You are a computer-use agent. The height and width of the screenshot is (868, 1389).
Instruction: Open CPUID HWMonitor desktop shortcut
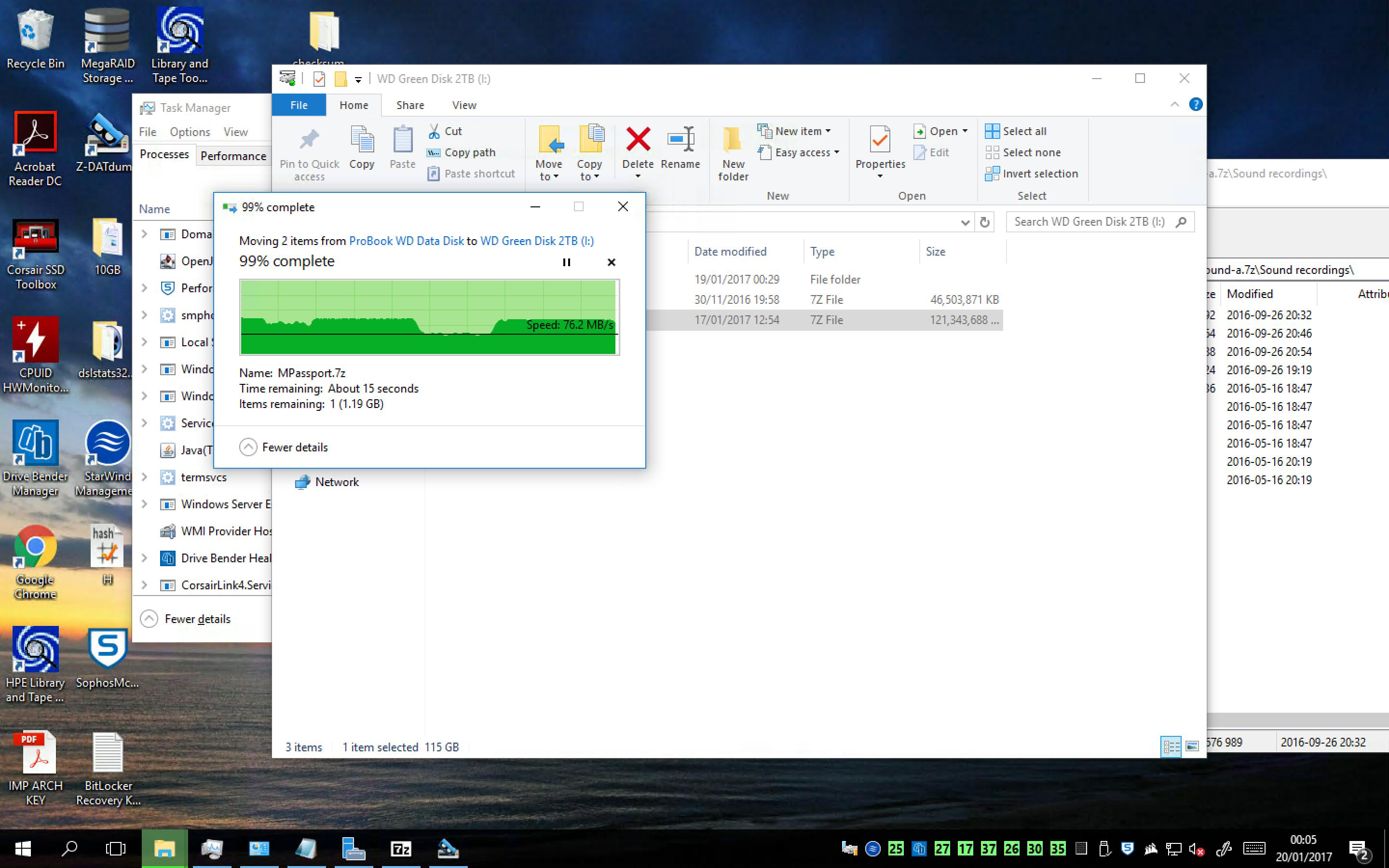(35, 356)
